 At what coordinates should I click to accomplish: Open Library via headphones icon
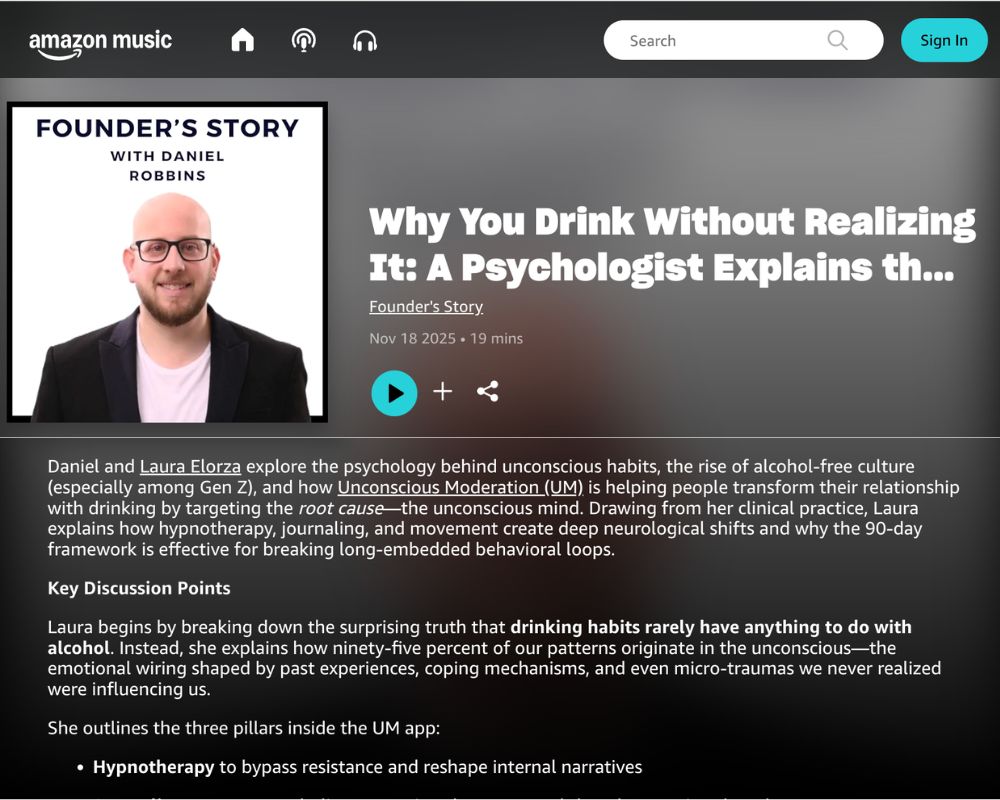tap(365, 41)
